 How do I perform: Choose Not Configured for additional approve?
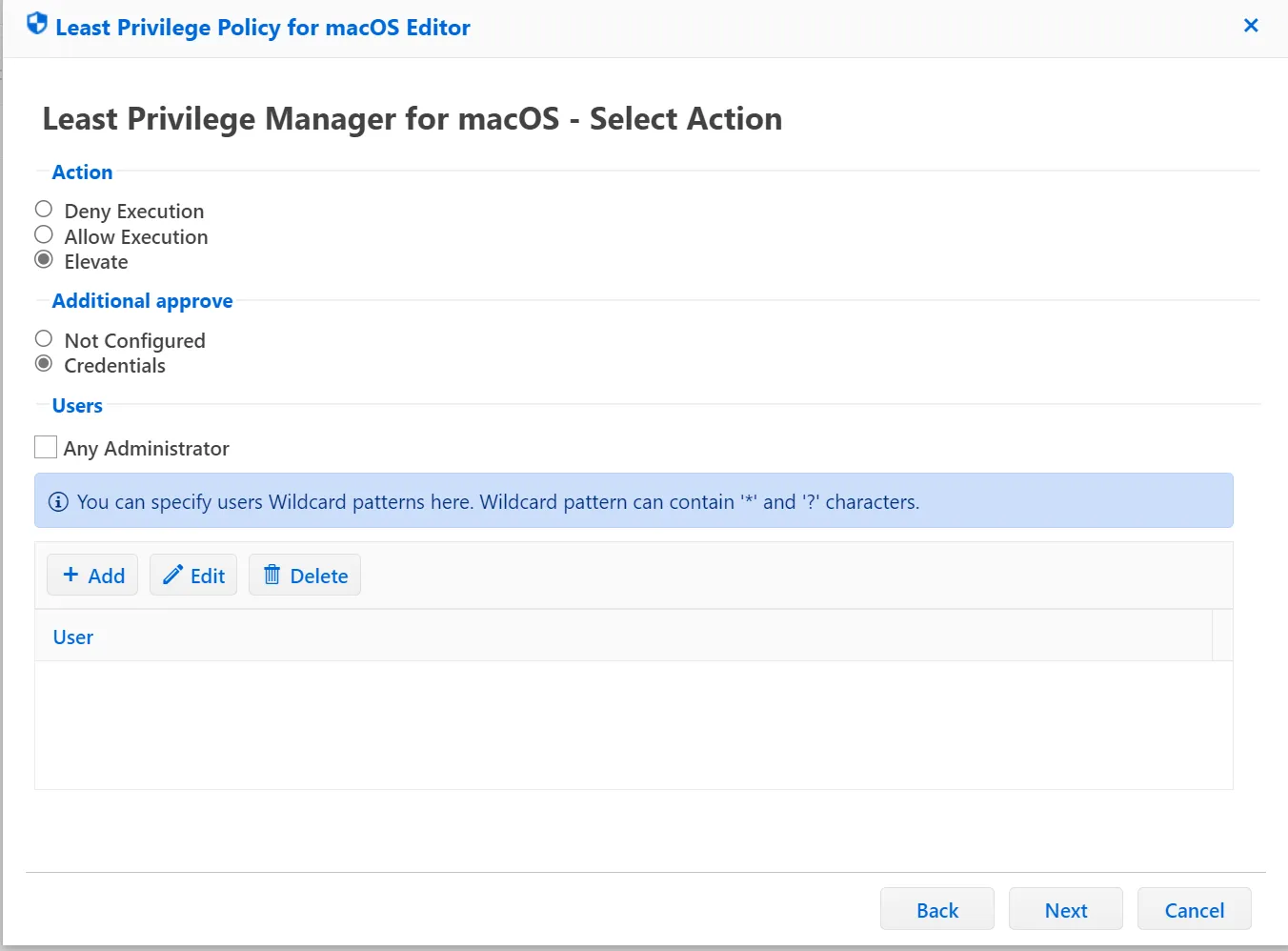[x=43, y=337]
